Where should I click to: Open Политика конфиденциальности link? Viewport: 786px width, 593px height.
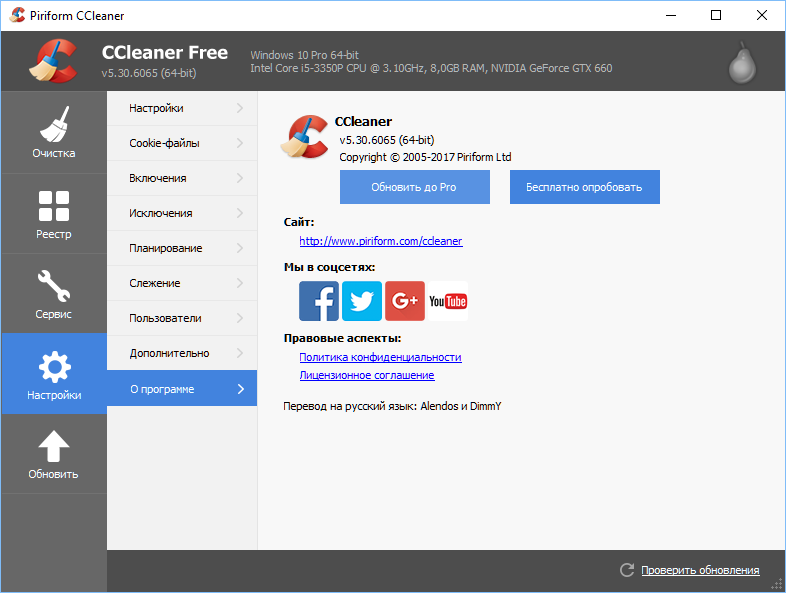(380, 357)
